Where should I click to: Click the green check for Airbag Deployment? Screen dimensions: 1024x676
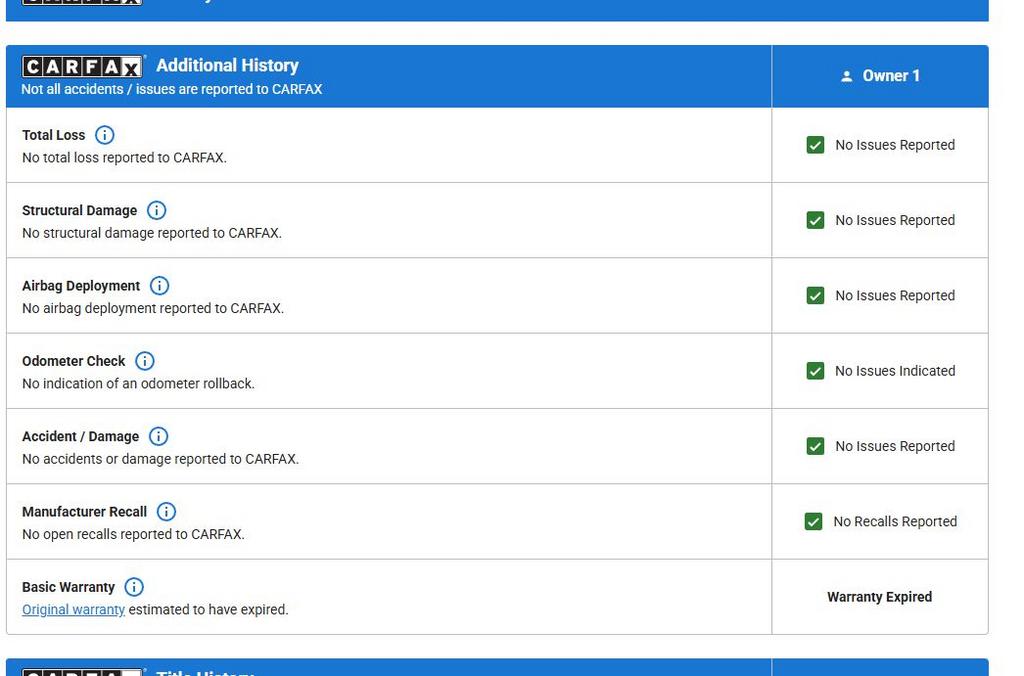[815, 295]
